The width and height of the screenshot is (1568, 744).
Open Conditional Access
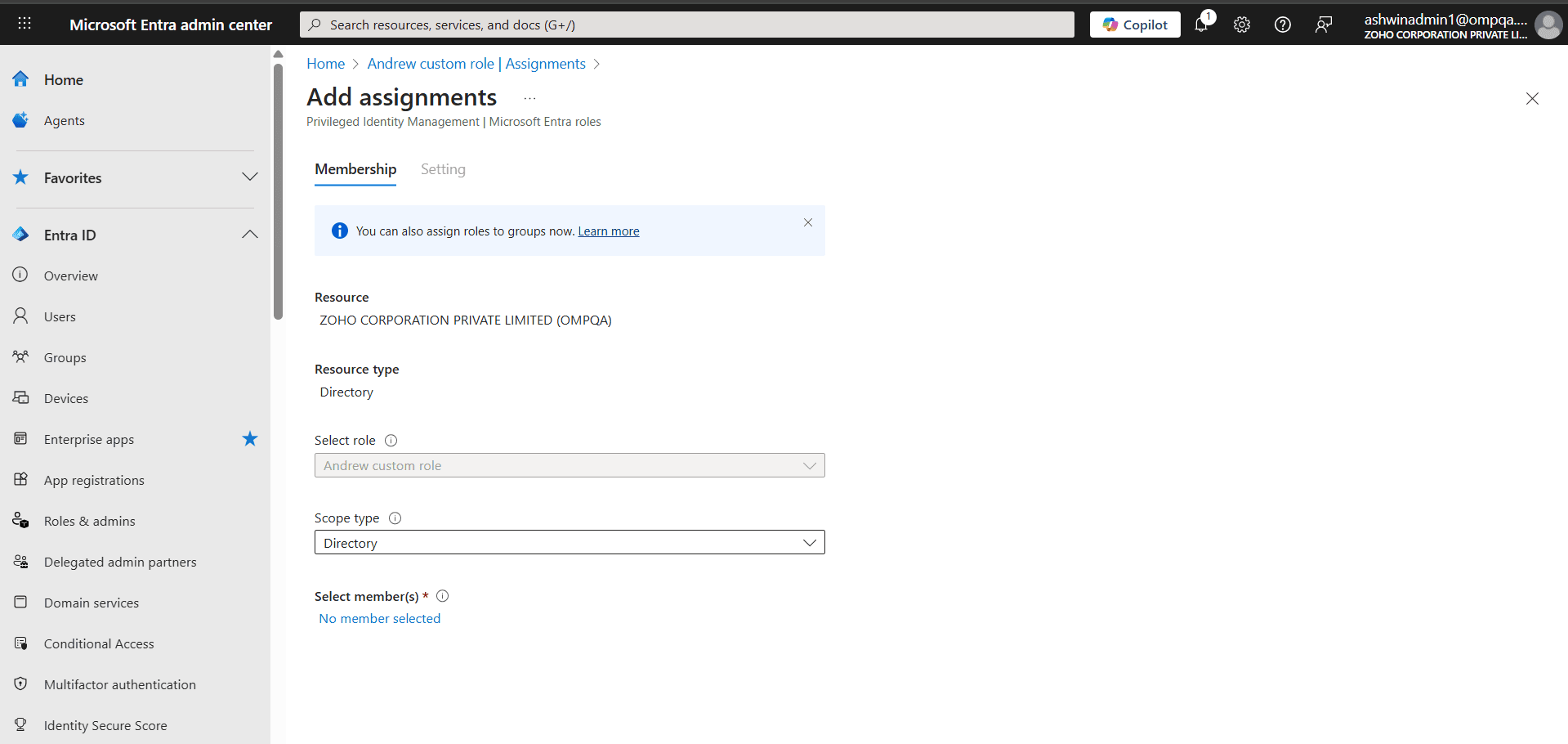pyautogui.click(x=99, y=643)
